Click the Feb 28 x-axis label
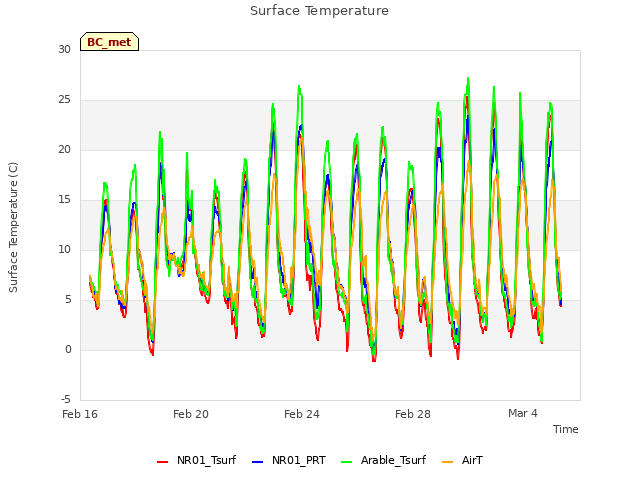Image resolution: width=640 pixels, height=480 pixels. [x=413, y=414]
